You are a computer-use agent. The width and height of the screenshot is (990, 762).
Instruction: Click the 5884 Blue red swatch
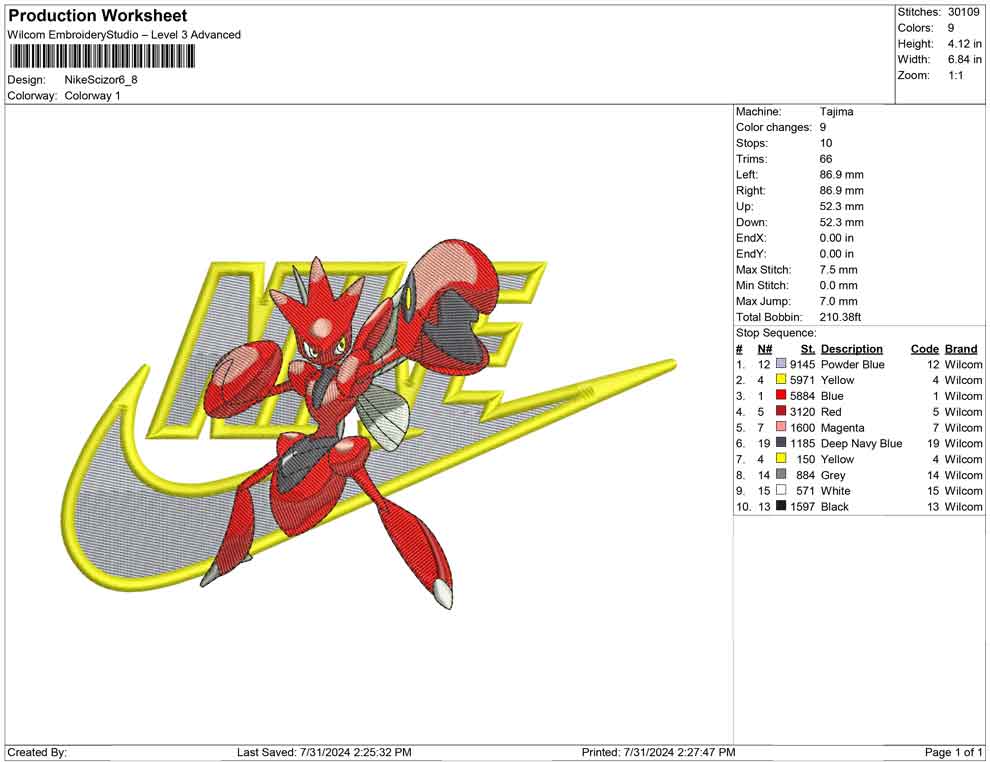pos(781,396)
